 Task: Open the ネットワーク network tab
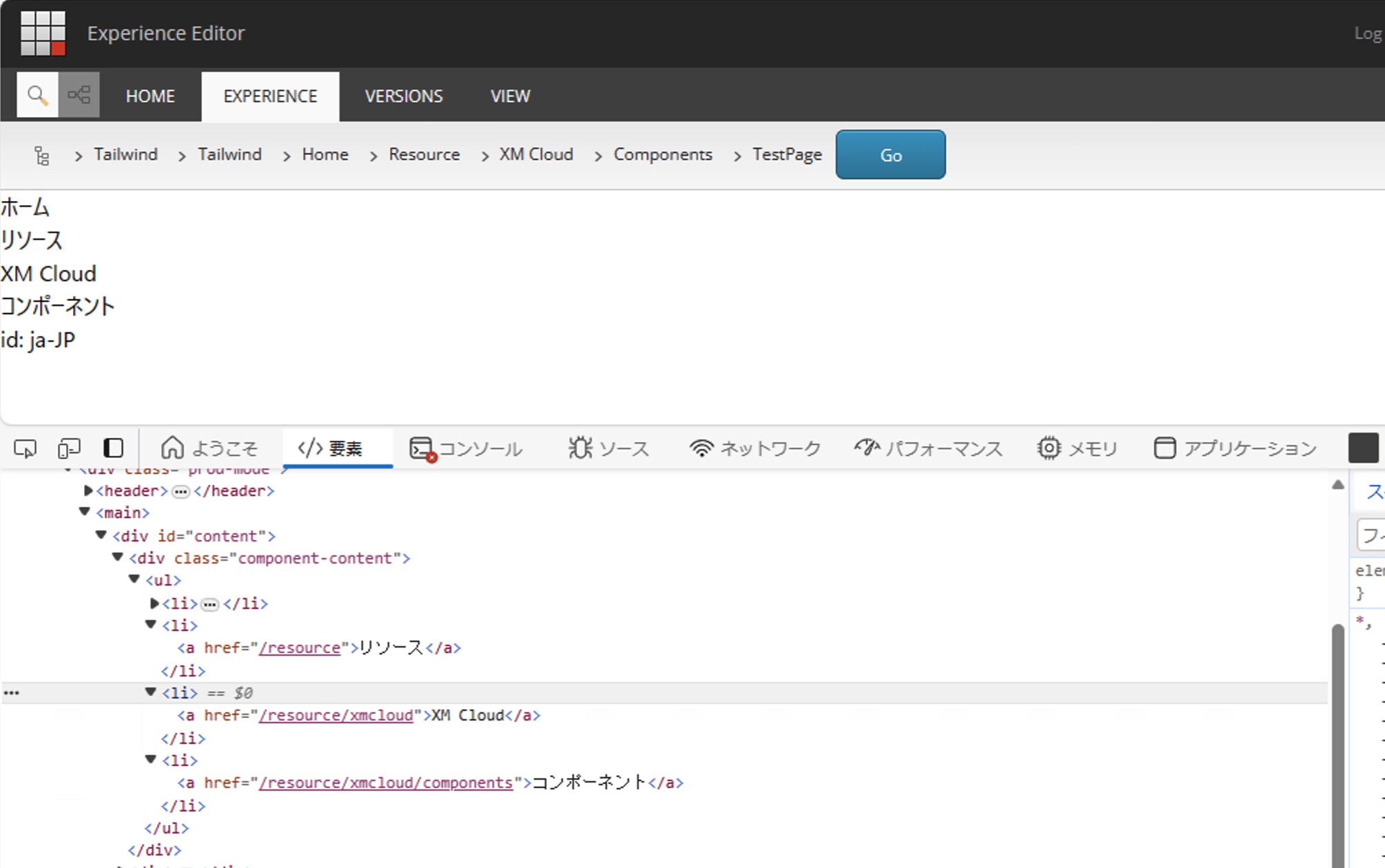click(x=755, y=448)
